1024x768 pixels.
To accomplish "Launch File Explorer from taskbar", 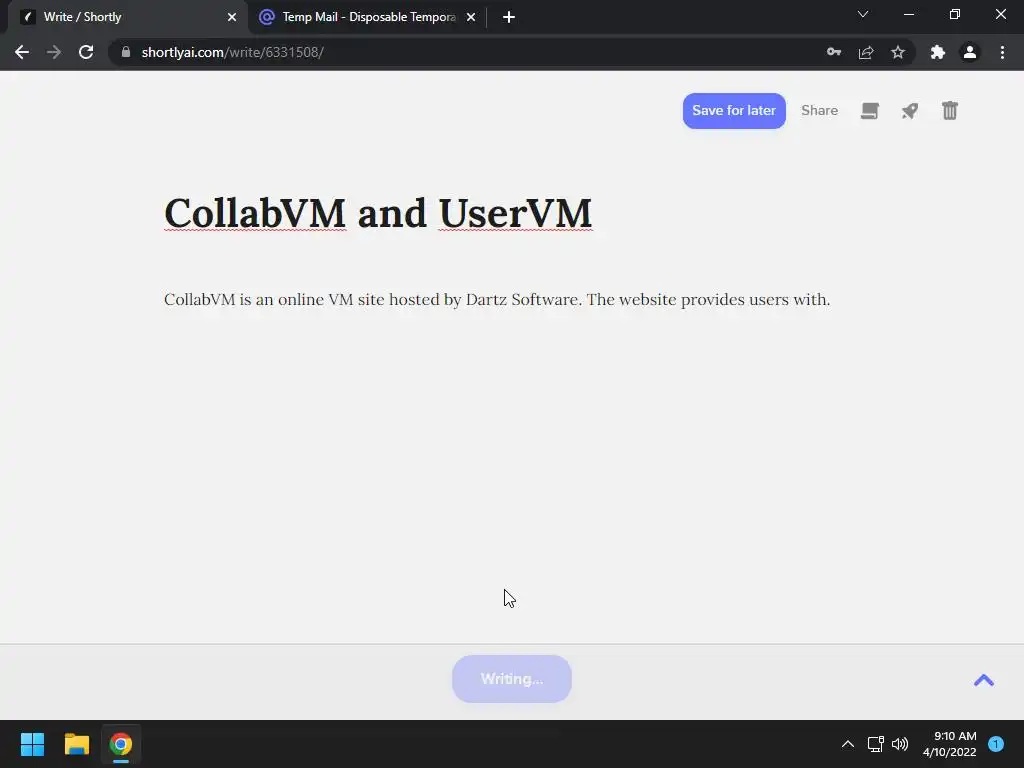I will click(x=76, y=744).
